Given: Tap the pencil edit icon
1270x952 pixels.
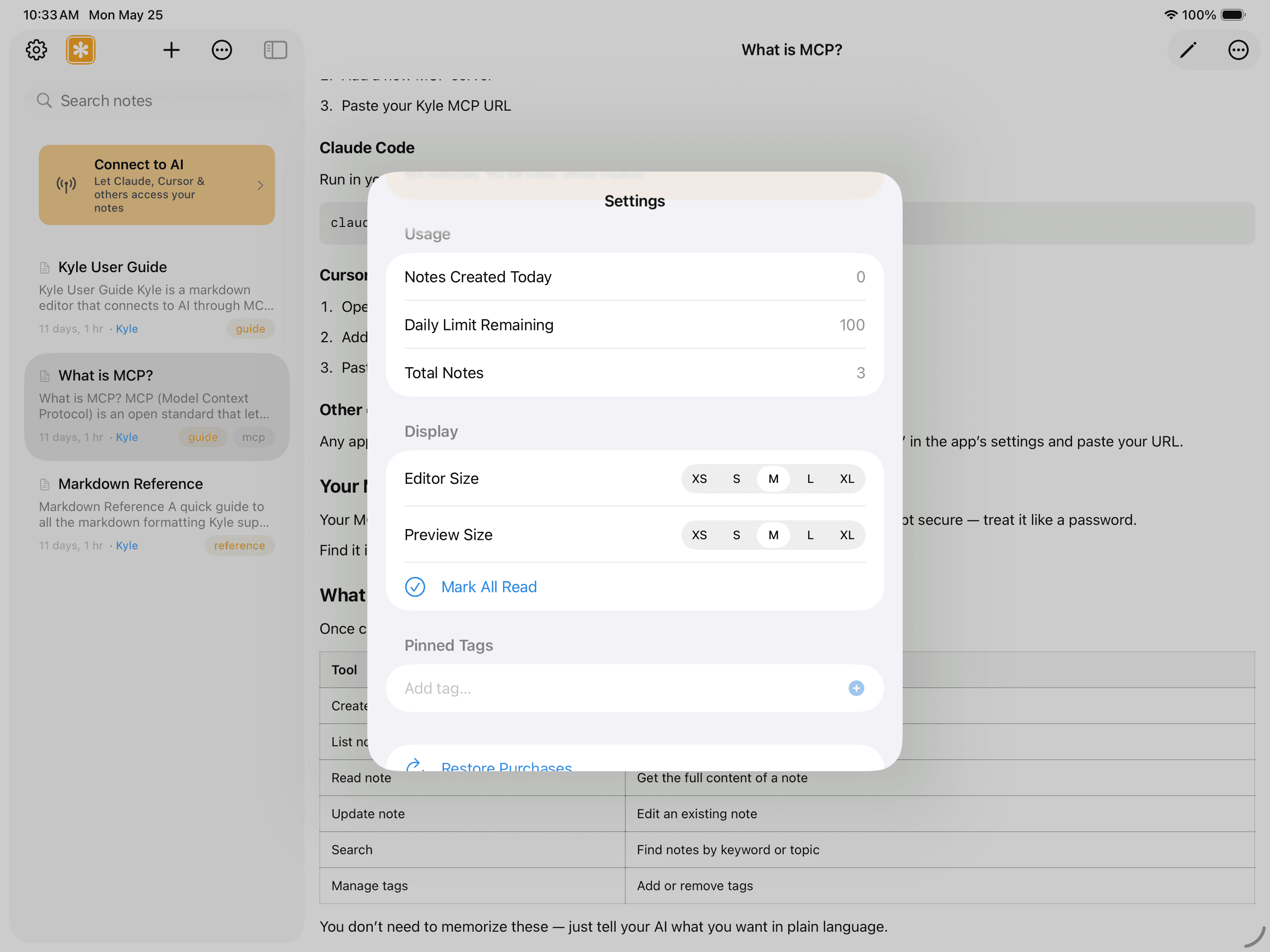Looking at the screenshot, I should (1188, 50).
